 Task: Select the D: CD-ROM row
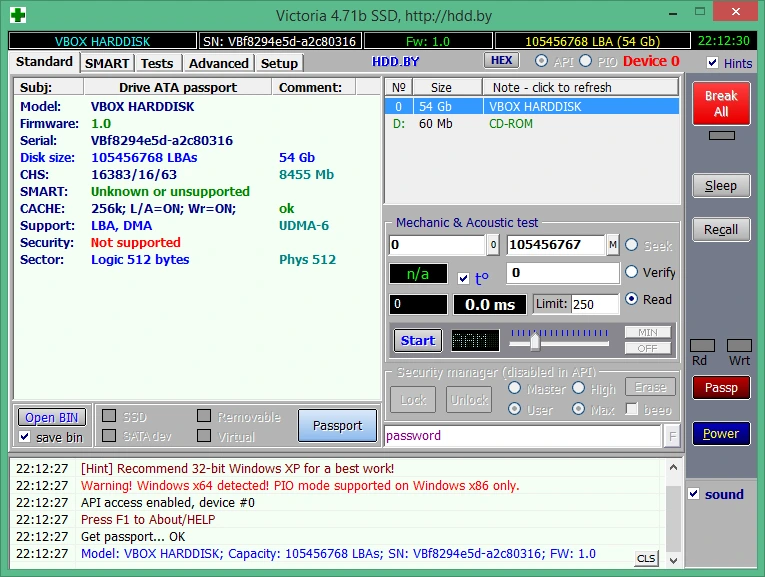coord(532,124)
